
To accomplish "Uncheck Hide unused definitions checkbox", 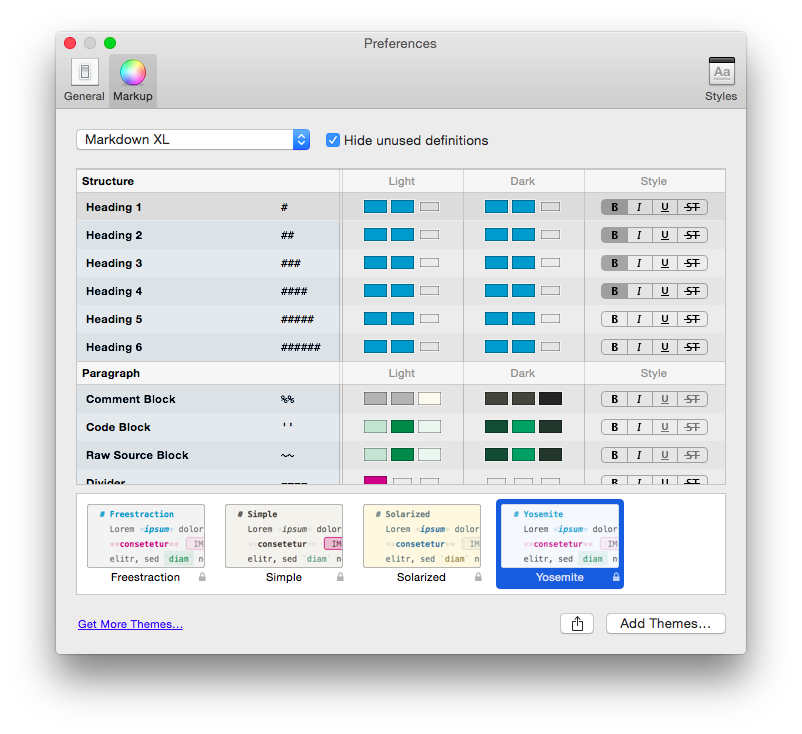I will point(333,140).
